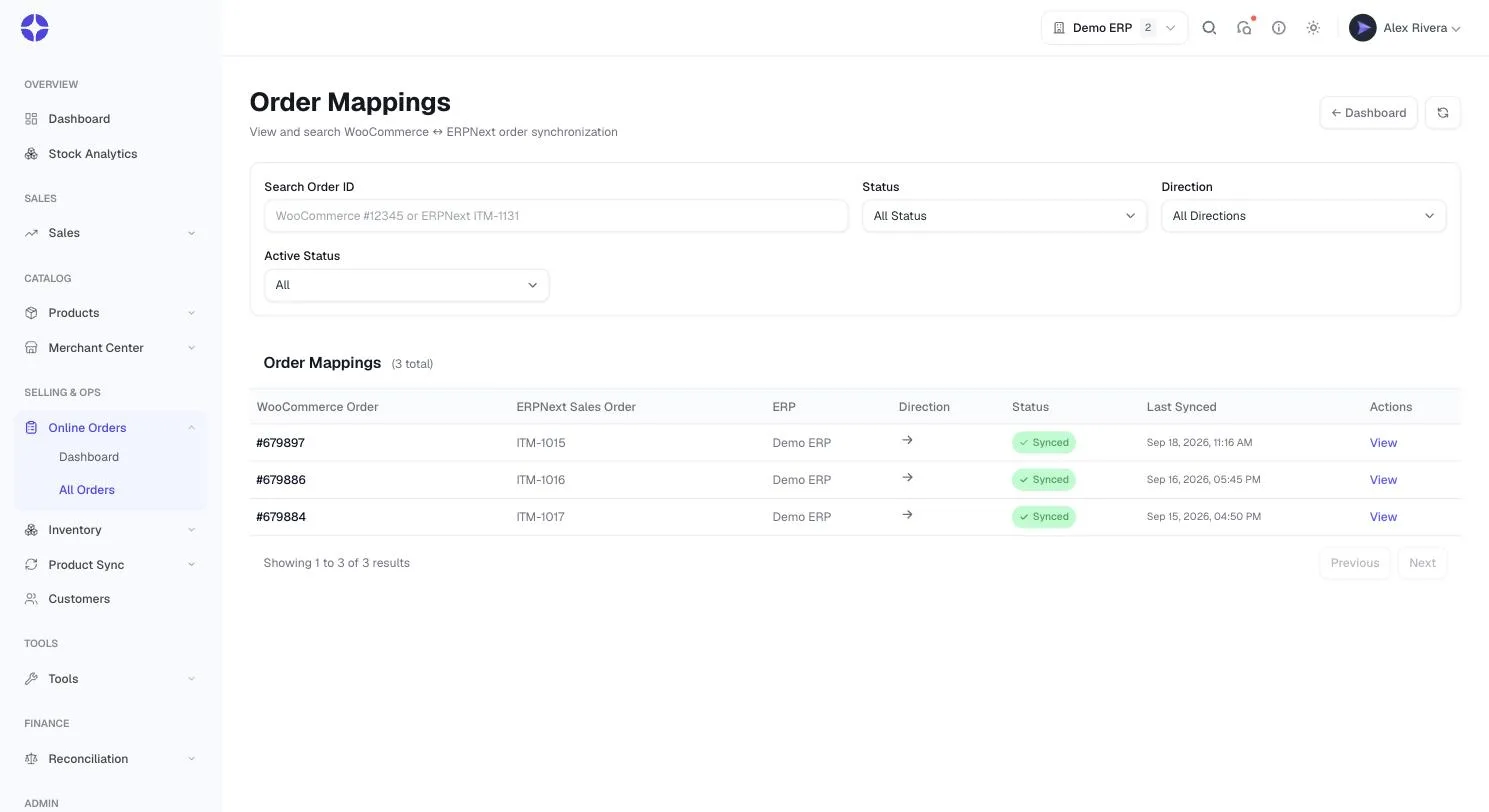Expand the Reconciliation submenu chevron
The image size is (1489, 812).
191,759
